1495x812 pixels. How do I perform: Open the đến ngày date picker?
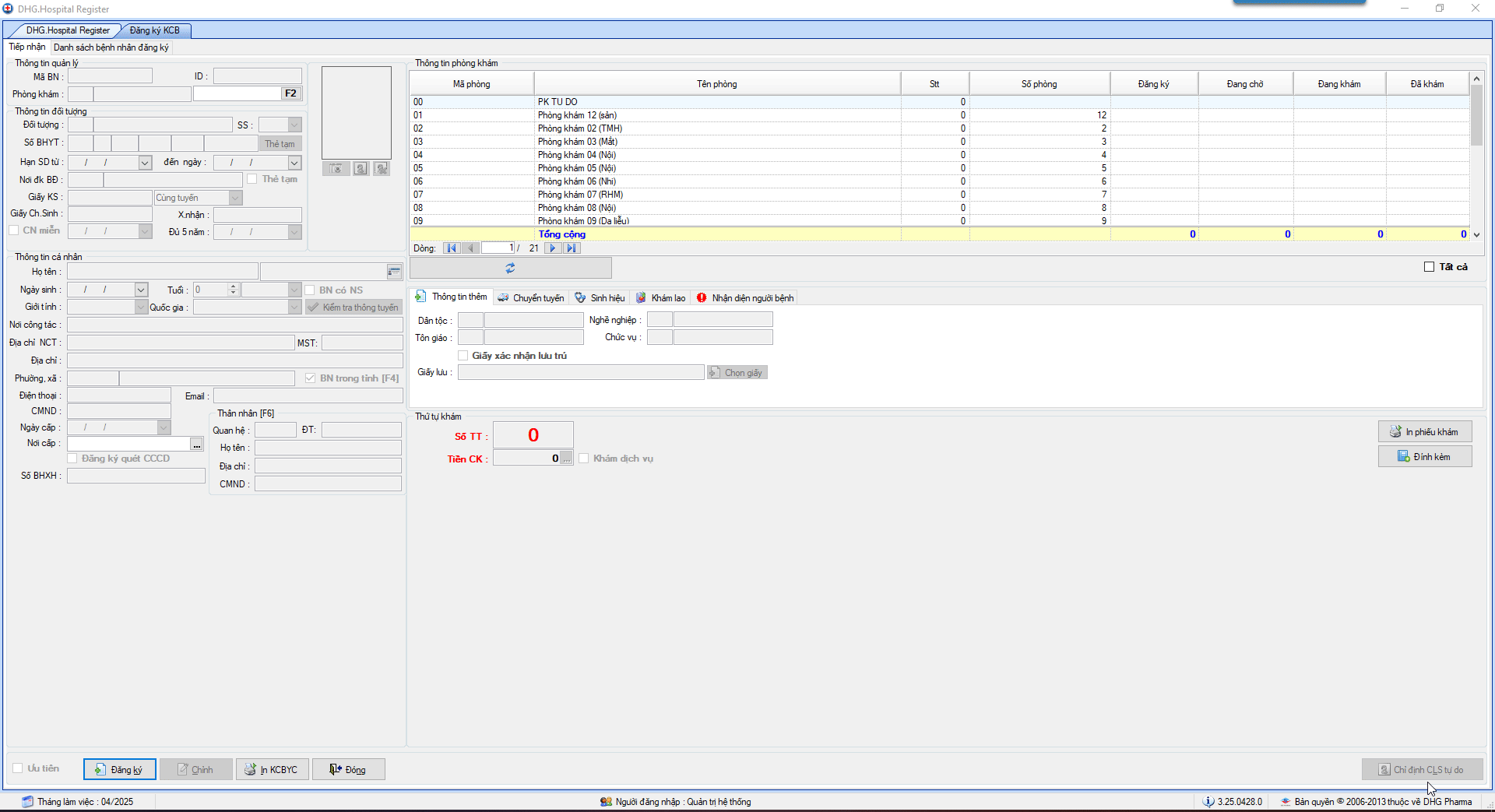[294, 163]
